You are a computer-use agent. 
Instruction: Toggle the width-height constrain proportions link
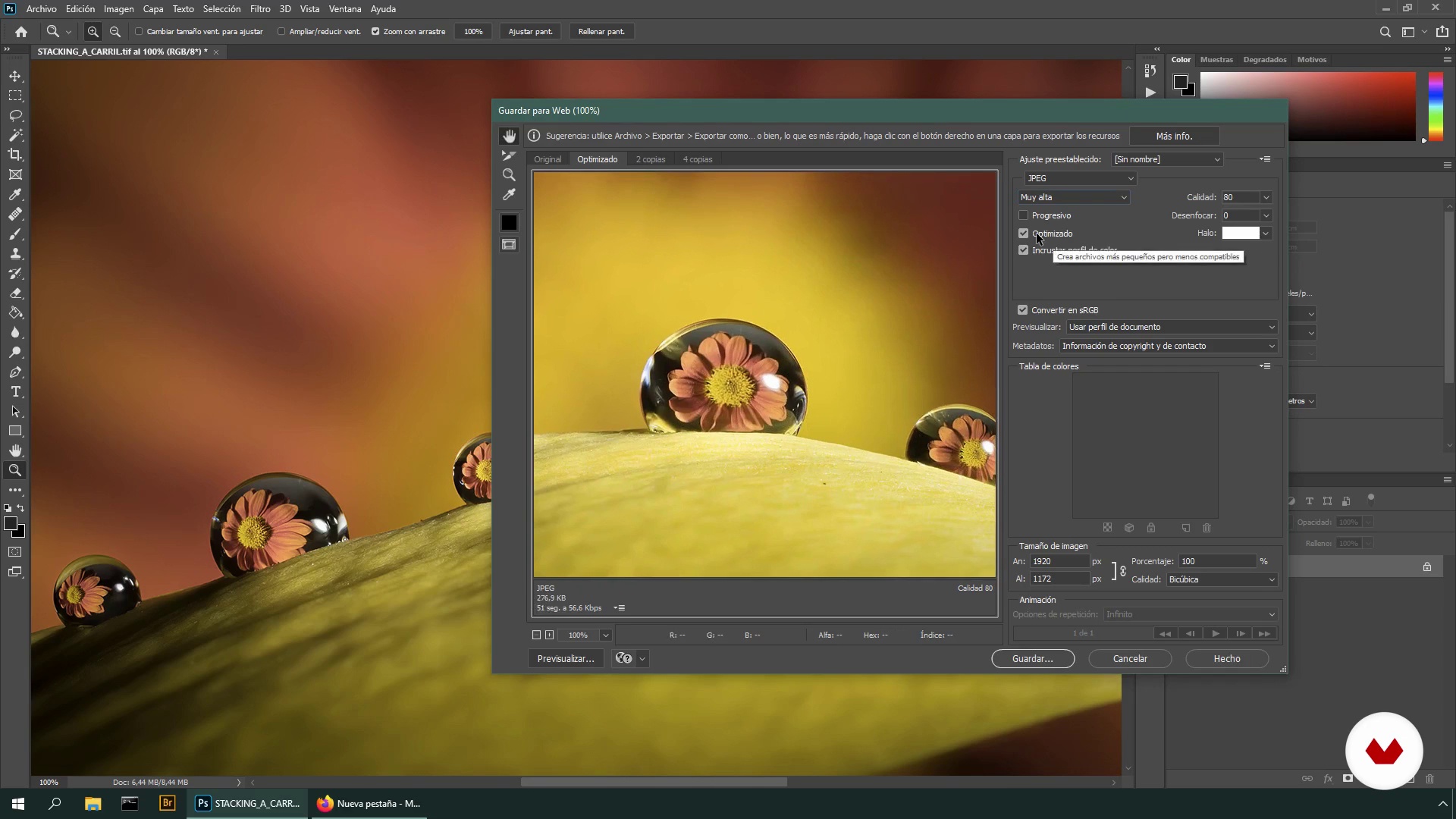tap(1123, 571)
